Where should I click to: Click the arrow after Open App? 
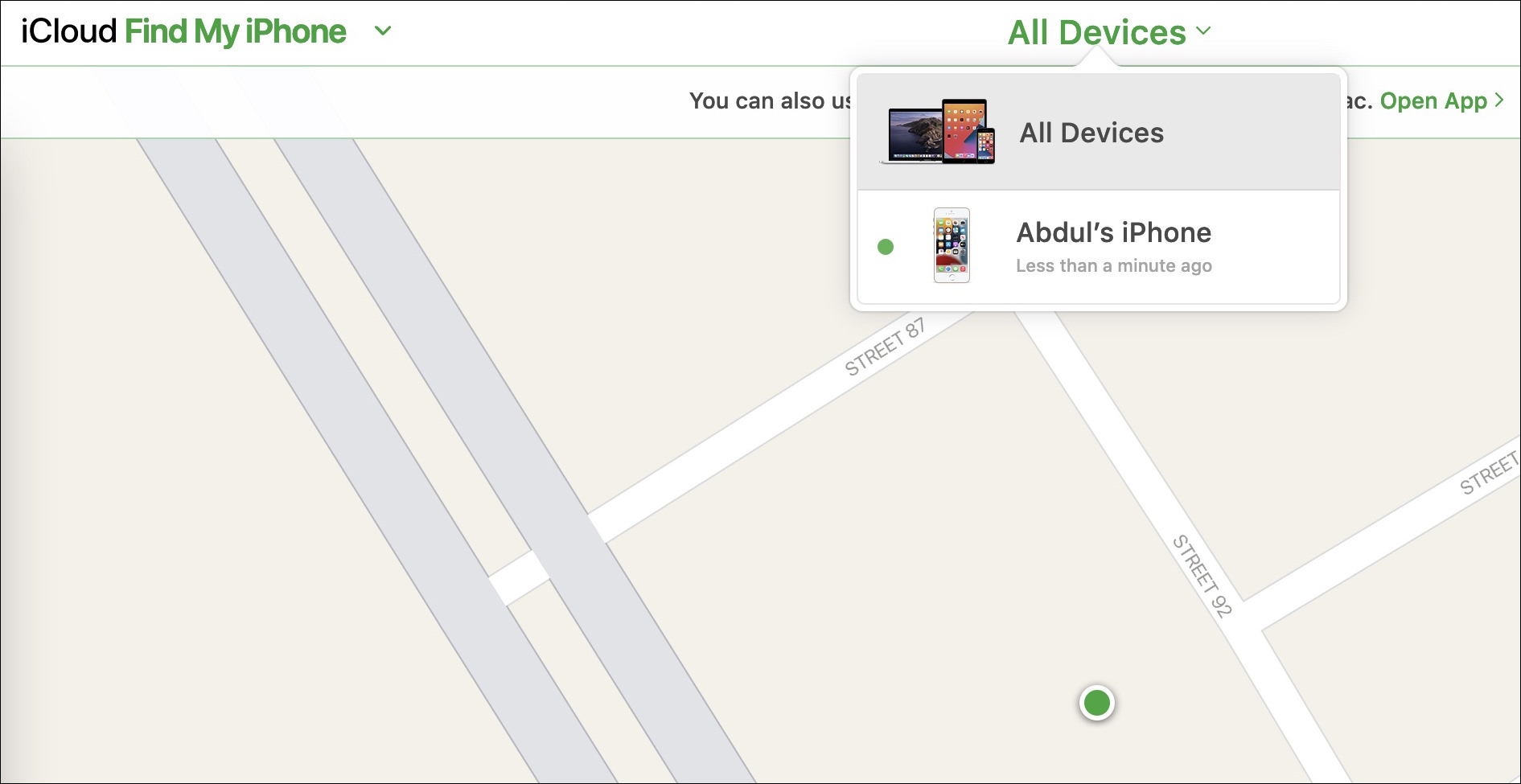[1499, 100]
